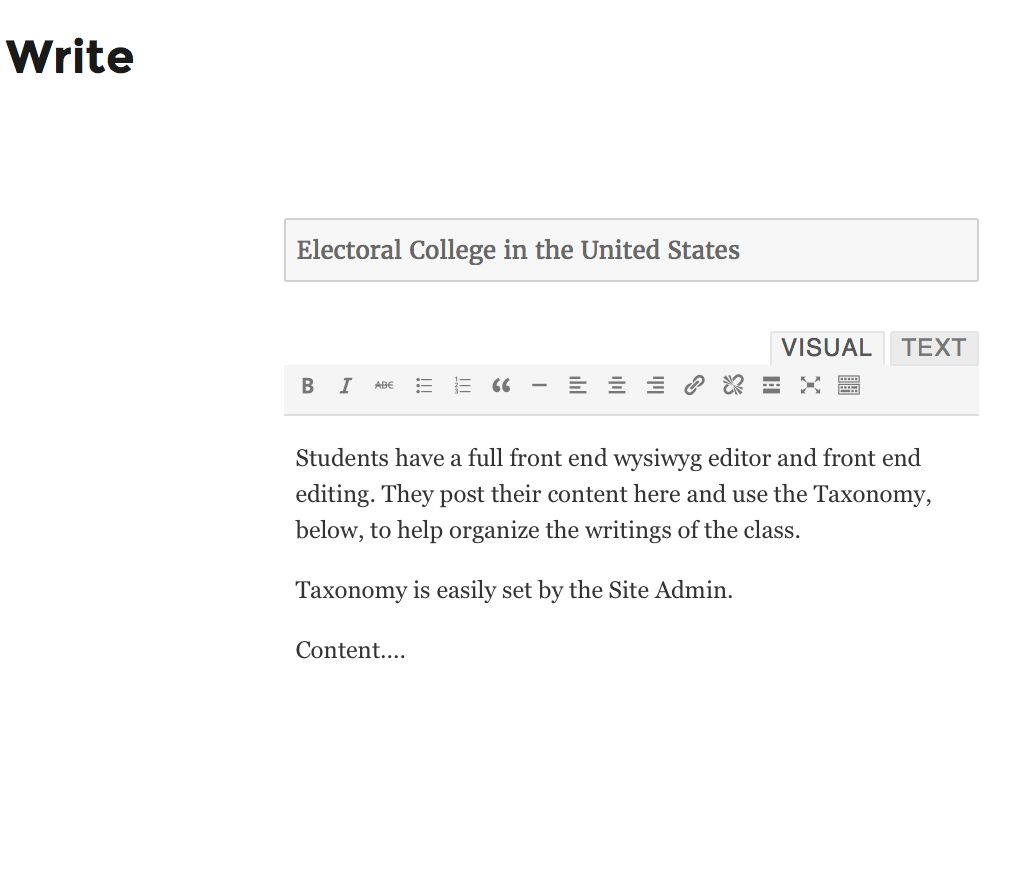The height and width of the screenshot is (874, 1012).
Task: Create a bulleted list
Action: pos(423,385)
